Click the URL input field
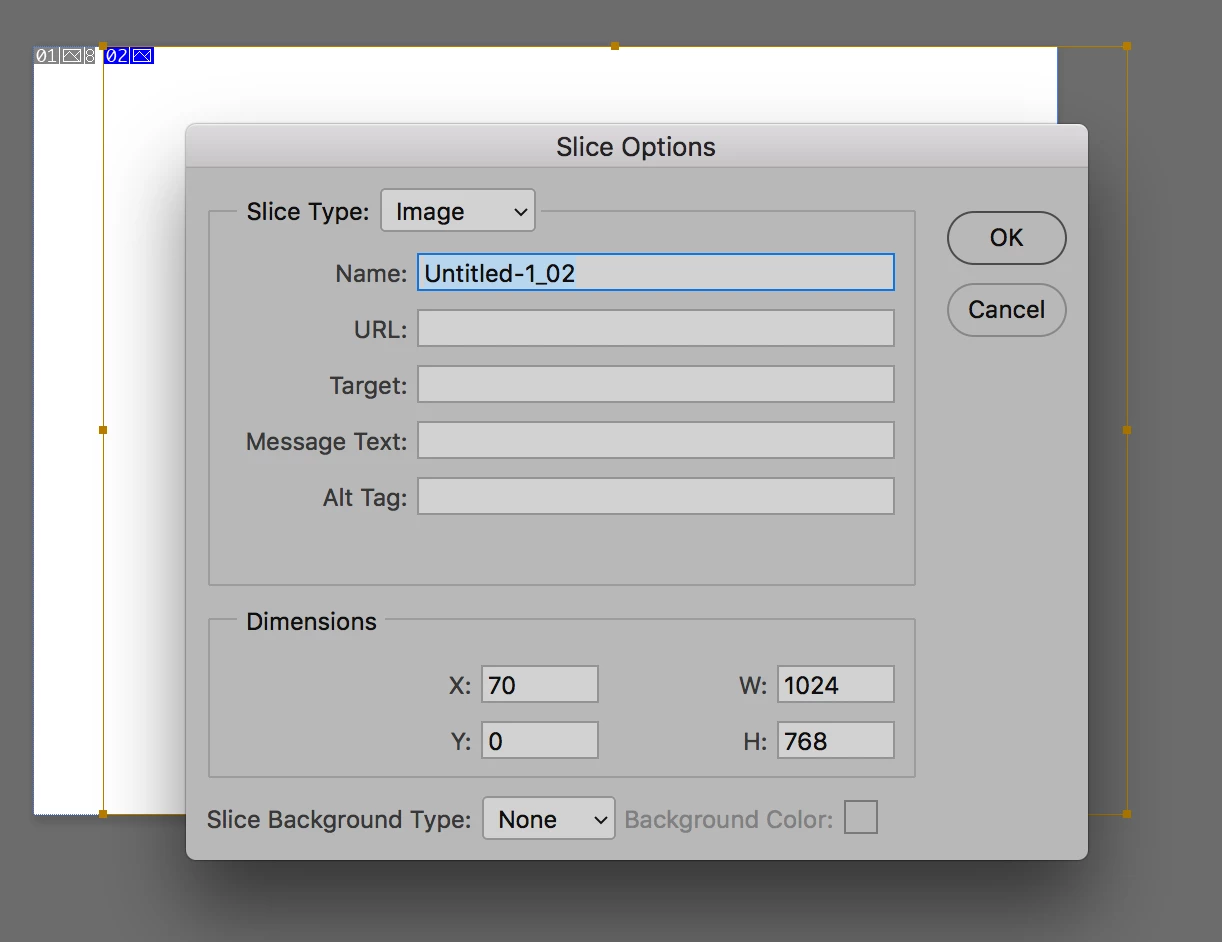 click(x=655, y=328)
